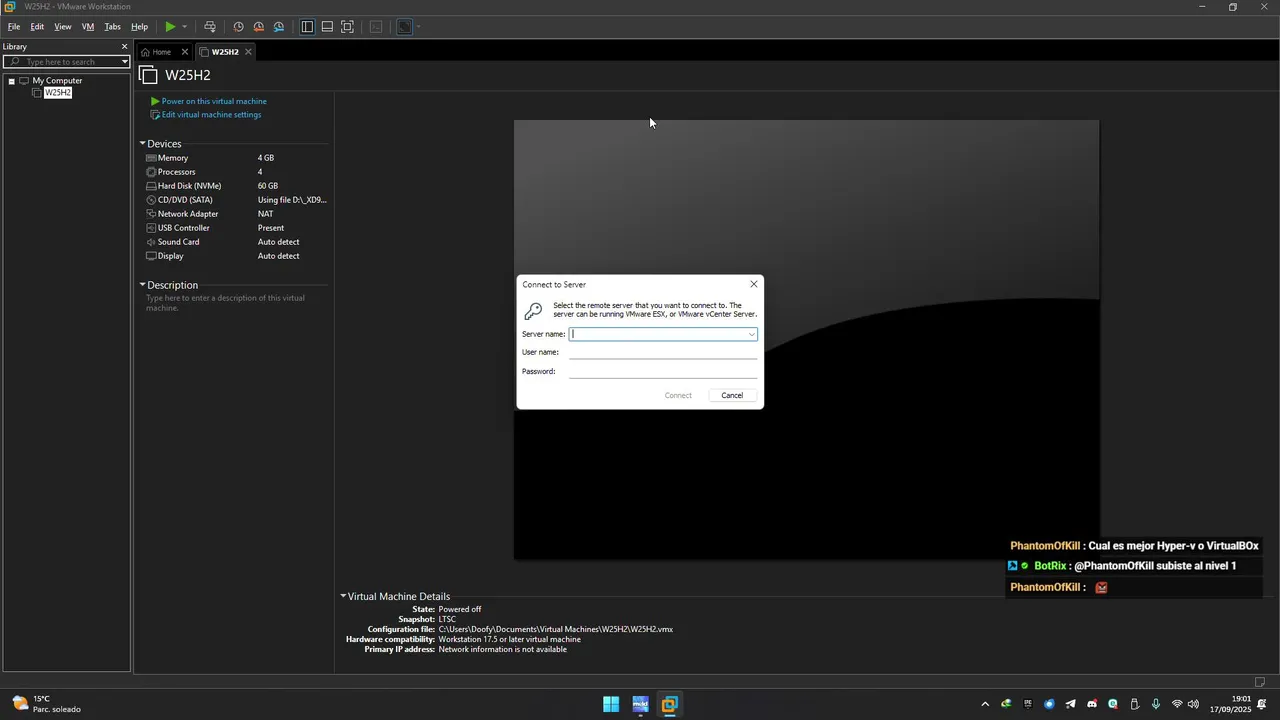
Task: Open the Windows Start button
Action: coord(611,704)
